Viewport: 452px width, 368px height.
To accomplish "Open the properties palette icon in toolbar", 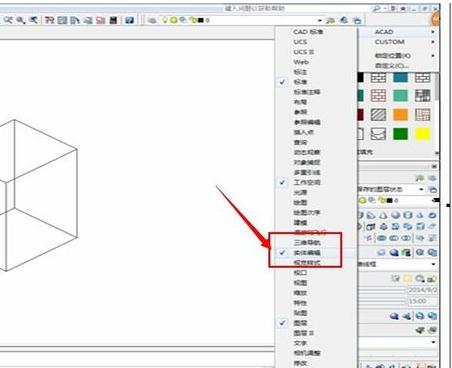I will (50, 20).
